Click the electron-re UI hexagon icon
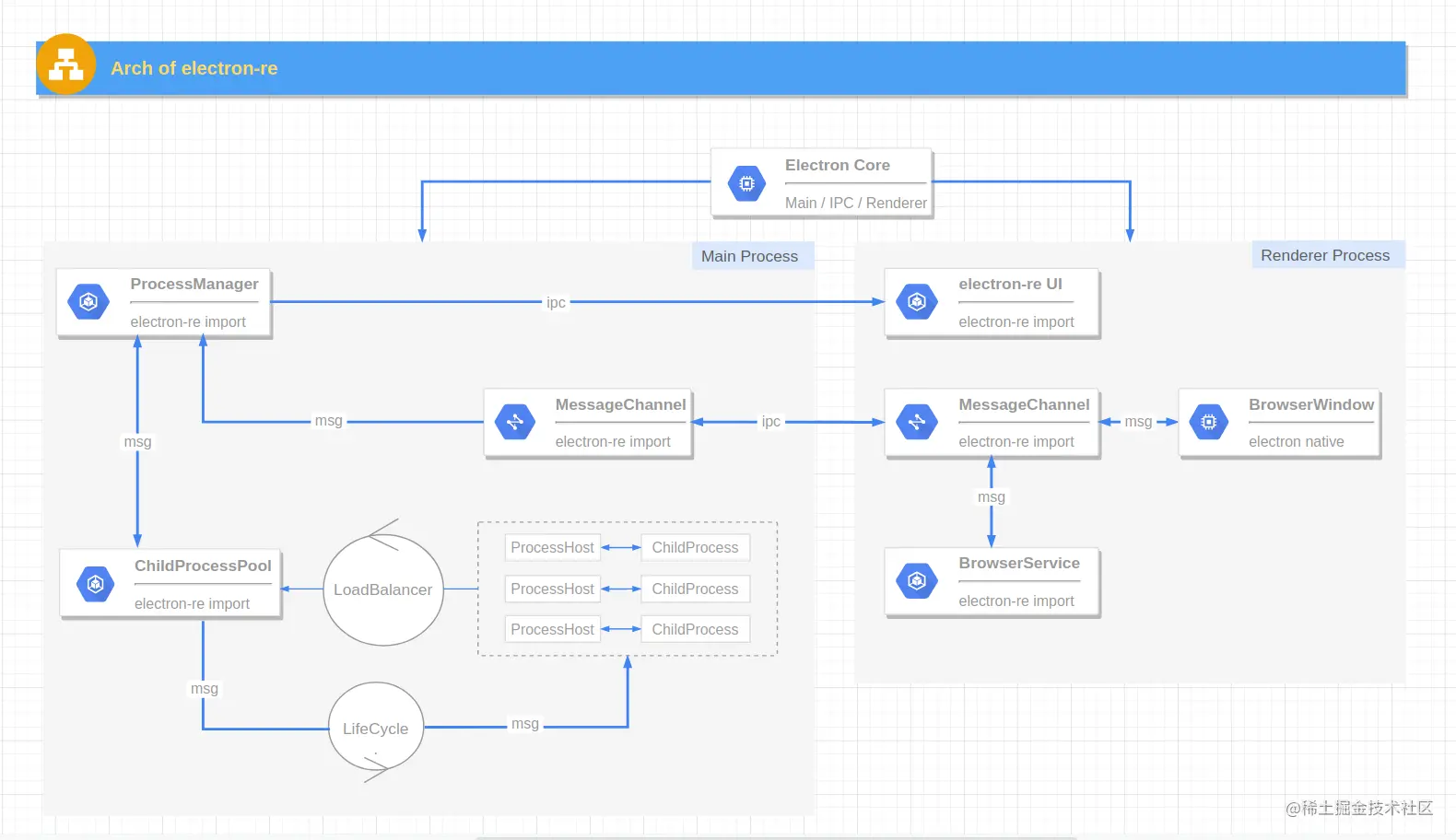The image size is (1456, 840). [x=917, y=302]
